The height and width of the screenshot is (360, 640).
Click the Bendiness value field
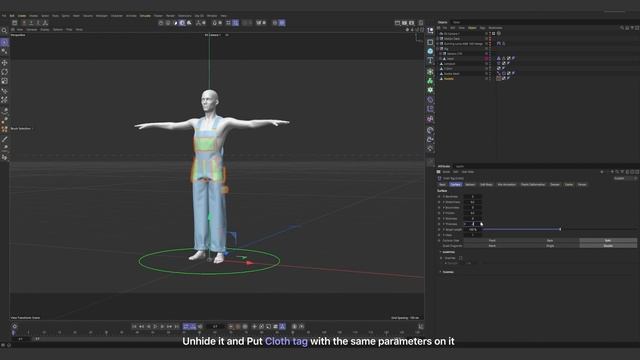click(473, 196)
